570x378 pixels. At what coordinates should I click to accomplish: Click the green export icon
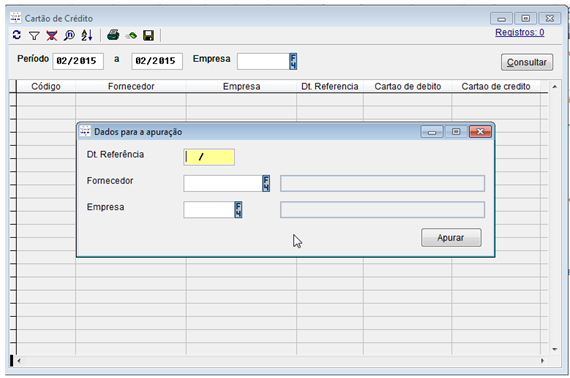[131, 36]
